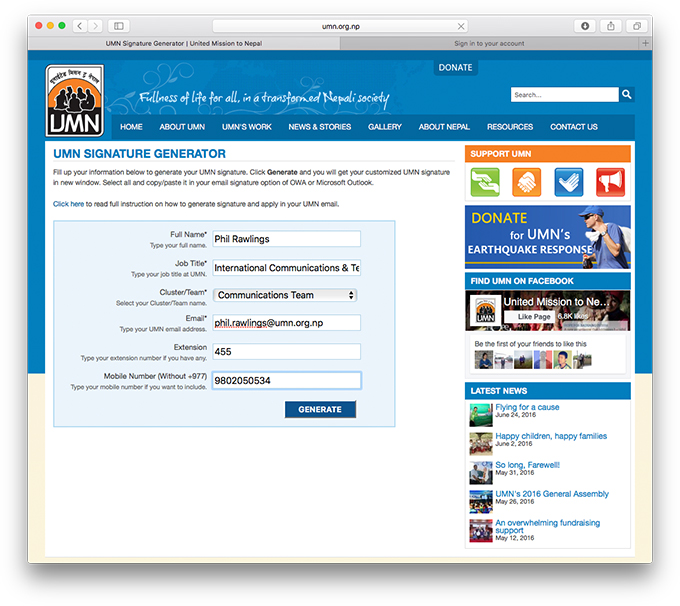This screenshot has height=606, width=680.
Task: Click the search magnifier icon
Action: click(x=627, y=95)
